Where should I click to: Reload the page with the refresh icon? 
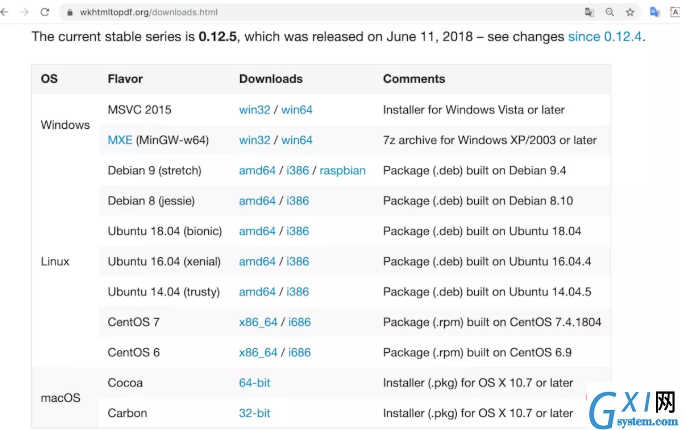(45, 12)
